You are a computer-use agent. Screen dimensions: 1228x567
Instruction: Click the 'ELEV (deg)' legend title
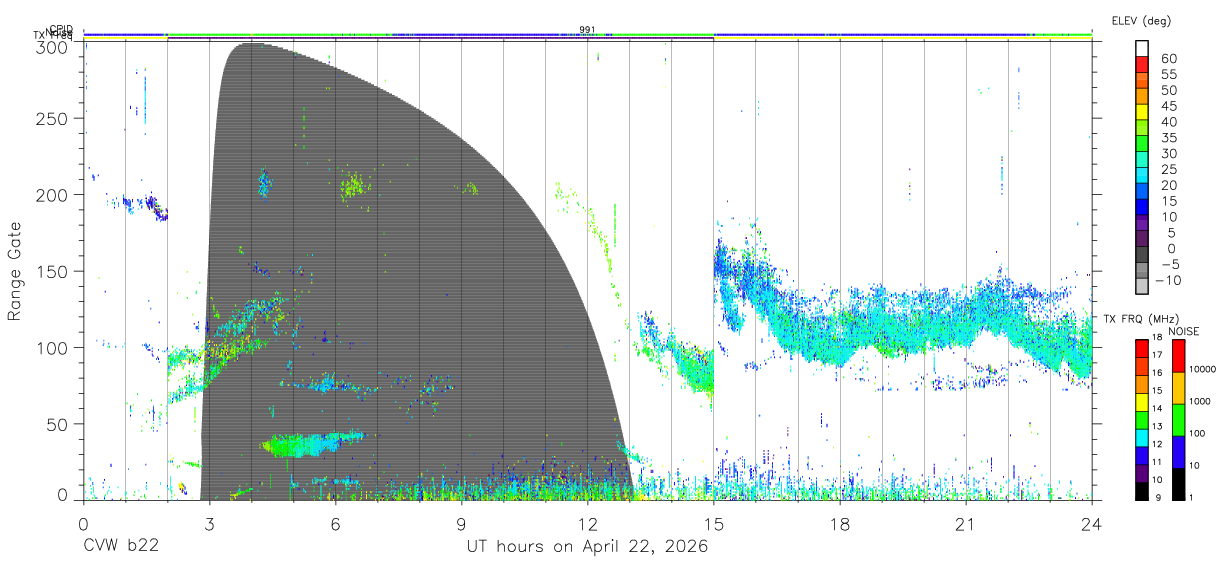pos(1142,21)
